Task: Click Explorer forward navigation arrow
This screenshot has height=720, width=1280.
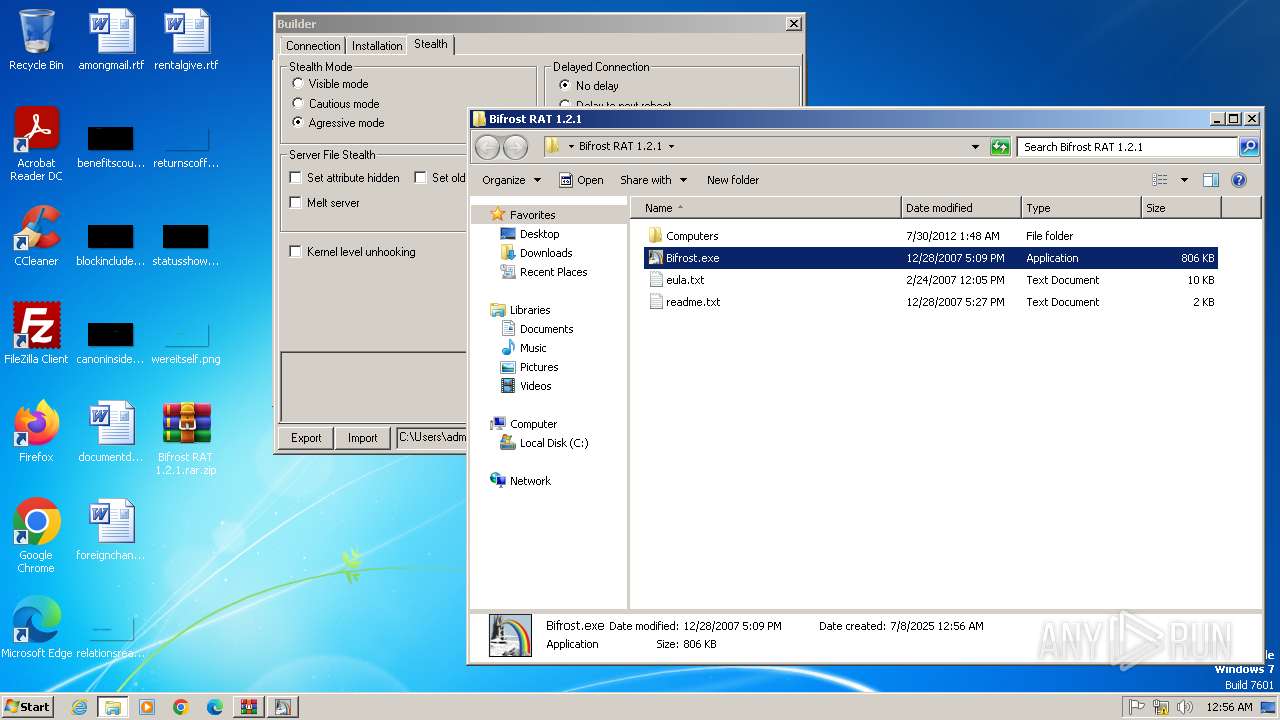Action: [x=515, y=147]
